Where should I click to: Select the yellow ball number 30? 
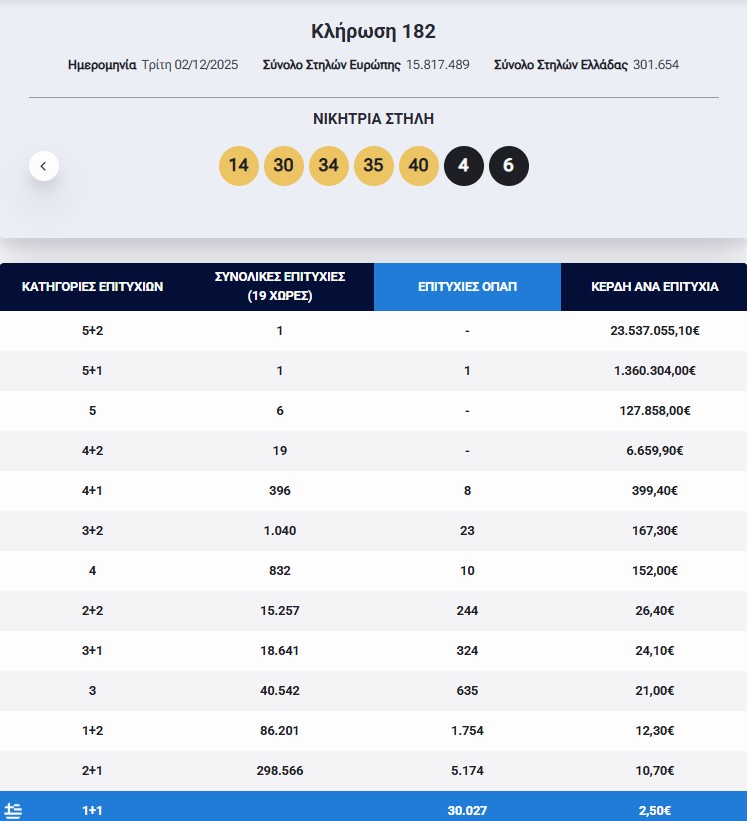283,166
